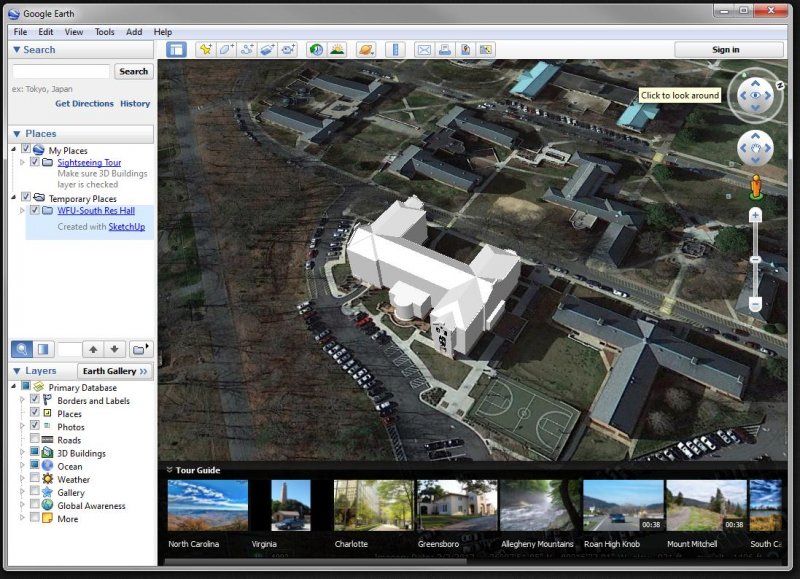Expand the 3D Buildings layer node
This screenshot has width=800, height=579.
[22, 452]
